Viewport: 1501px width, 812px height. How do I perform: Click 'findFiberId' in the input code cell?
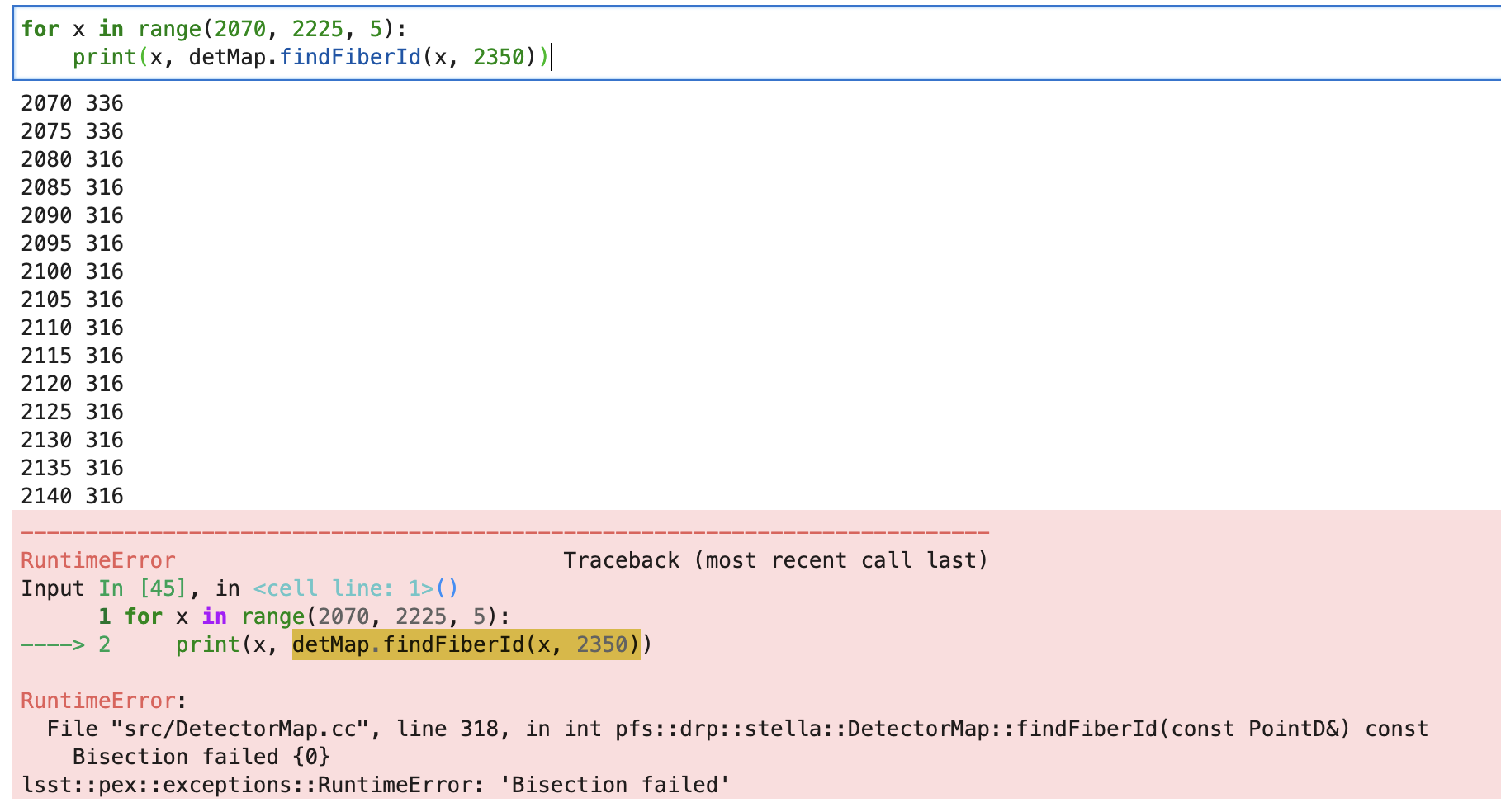(x=350, y=58)
